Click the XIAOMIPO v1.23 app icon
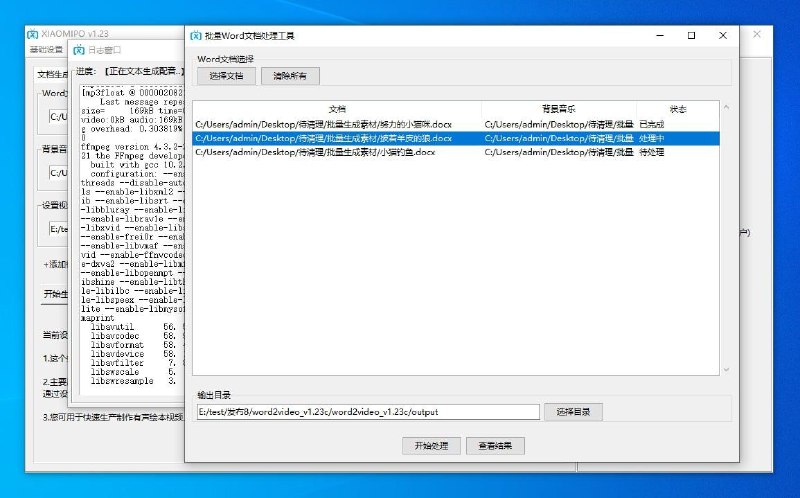 [32, 34]
